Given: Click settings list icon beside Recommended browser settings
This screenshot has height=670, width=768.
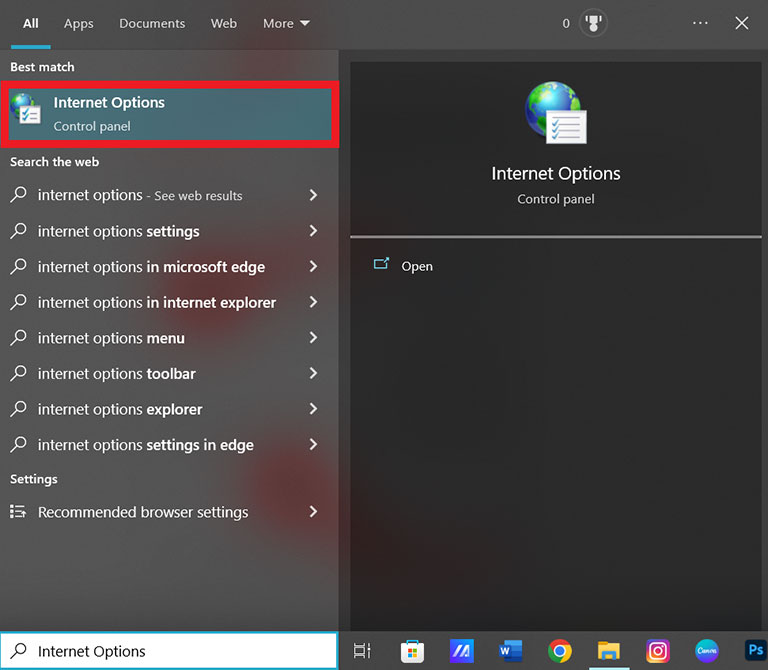Looking at the screenshot, I should (18, 512).
